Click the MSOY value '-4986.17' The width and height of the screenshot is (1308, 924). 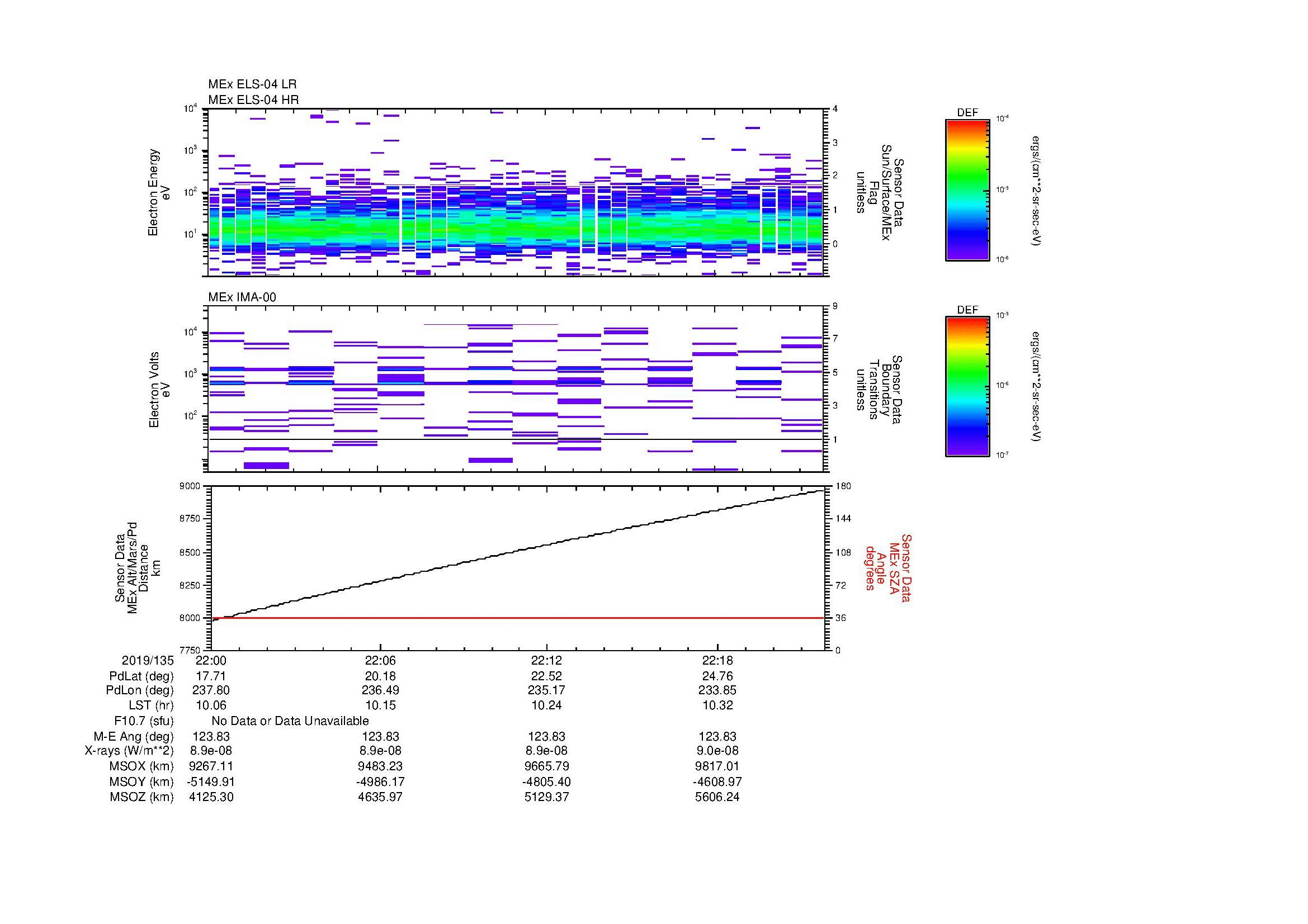pos(380,781)
